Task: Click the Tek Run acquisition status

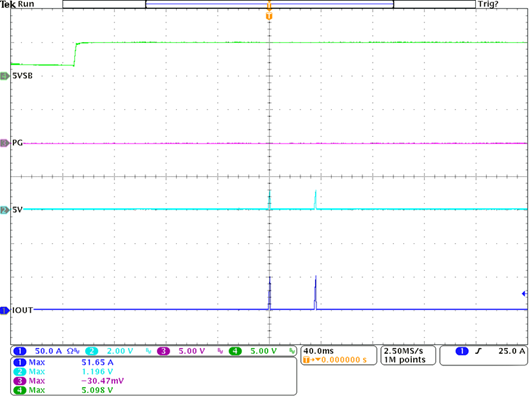Action: [17, 4]
